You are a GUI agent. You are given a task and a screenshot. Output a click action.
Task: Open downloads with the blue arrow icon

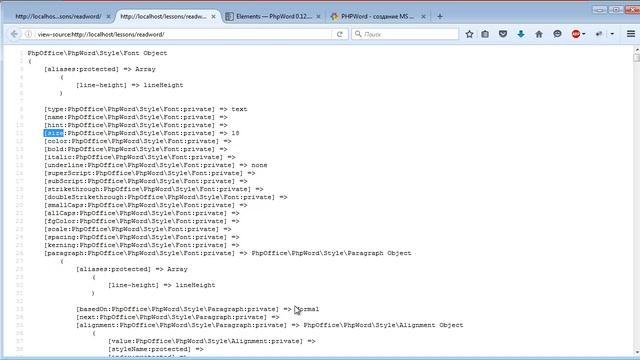521,34
